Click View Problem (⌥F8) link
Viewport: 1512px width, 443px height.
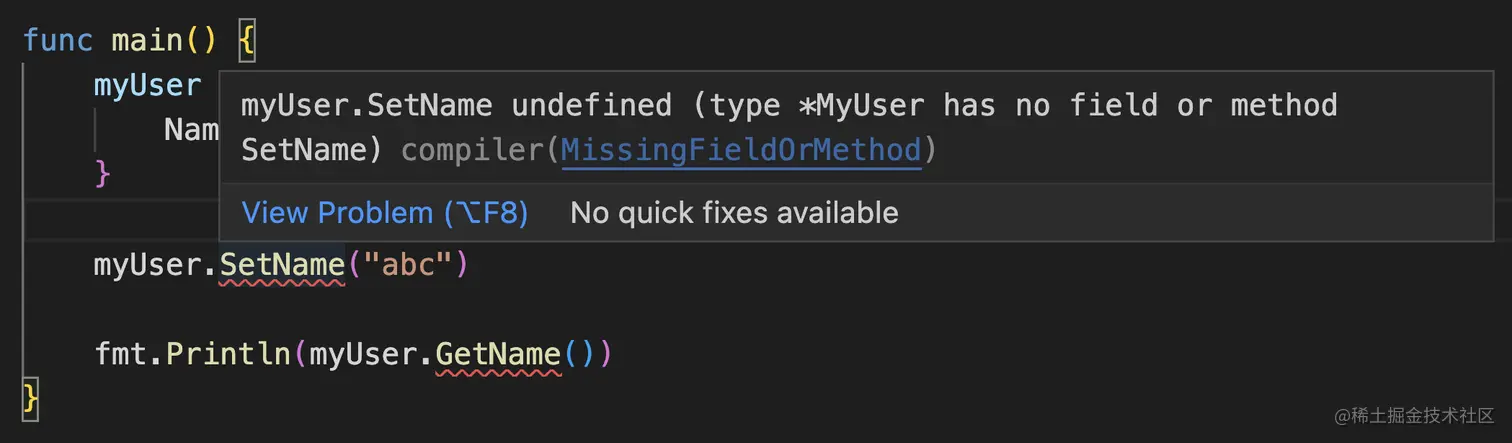coord(385,213)
